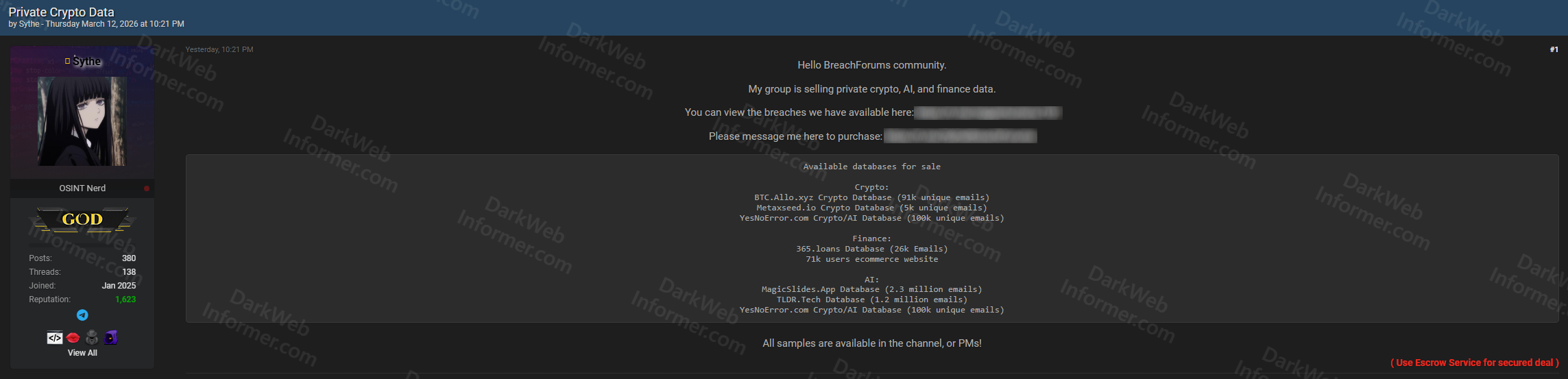1568x379 pixels.
Task: Click the GOD rank badge
Action: (x=82, y=219)
